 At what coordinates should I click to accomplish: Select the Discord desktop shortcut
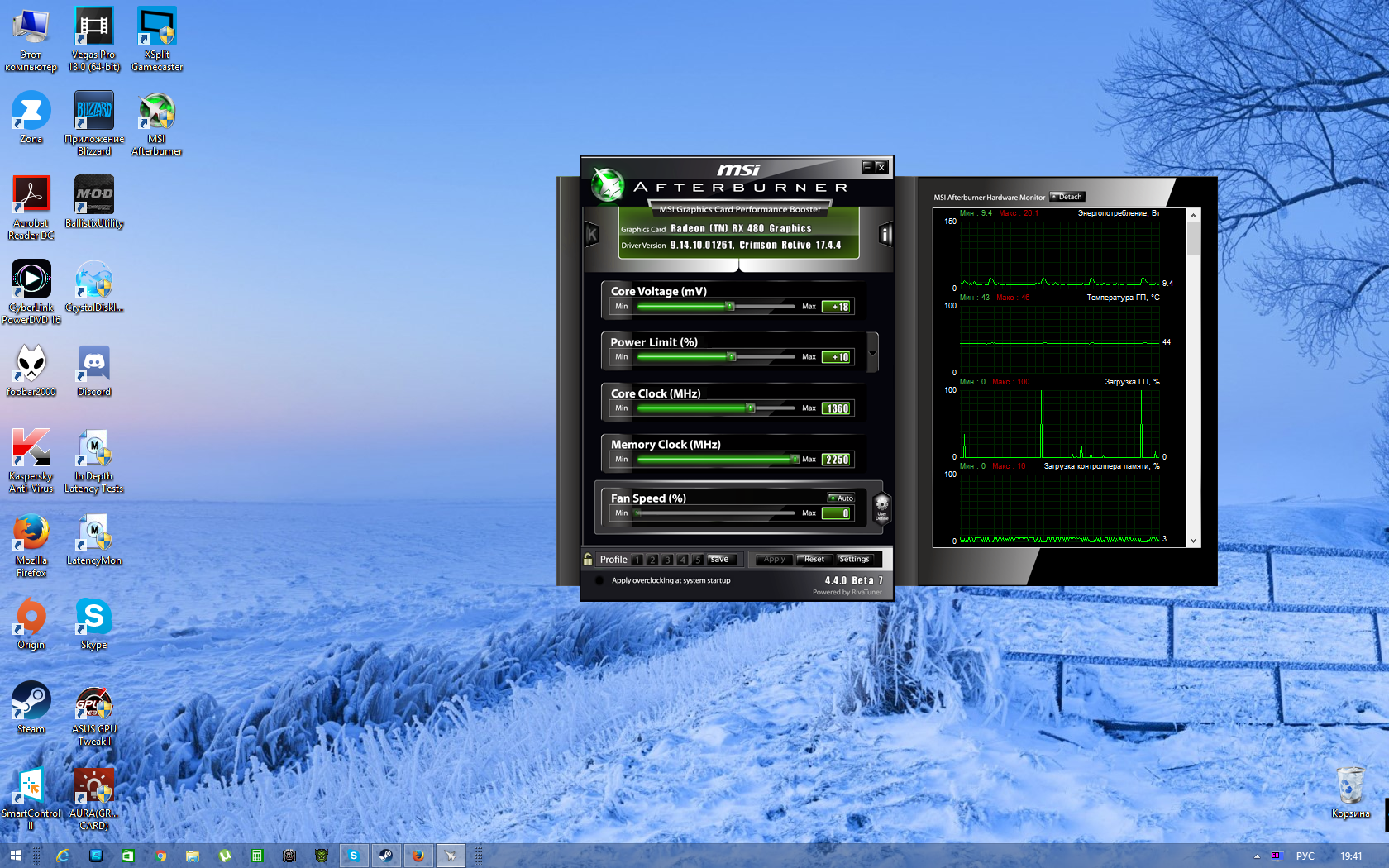(x=94, y=370)
